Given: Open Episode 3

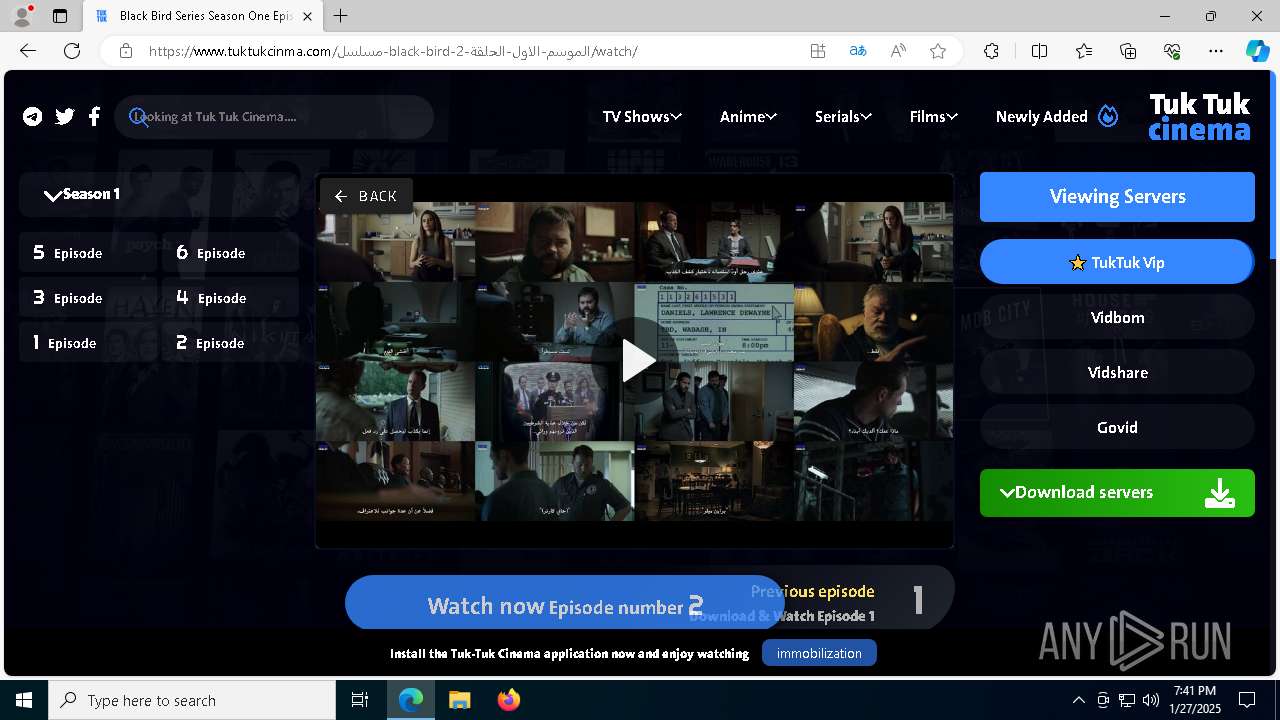Looking at the screenshot, I should tap(88, 298).
